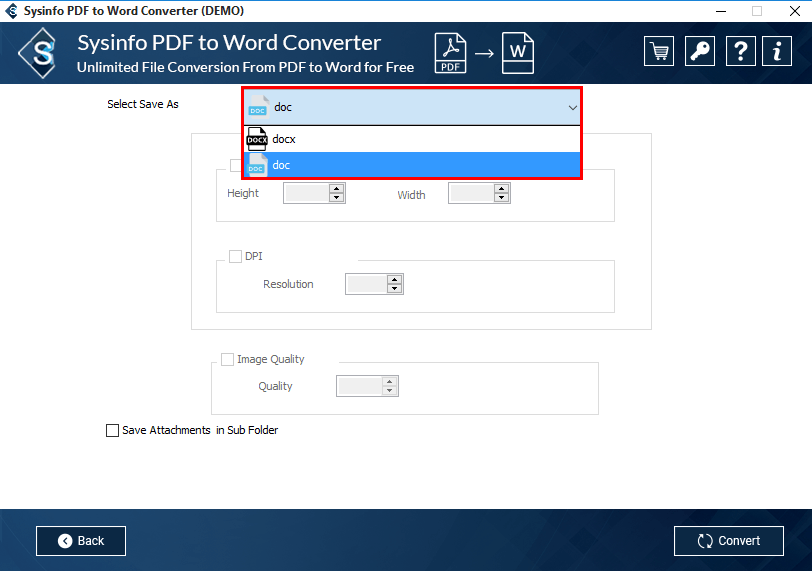Collapse the Save As dropdown arrow
Screen dimensions: 812x573
pos(572,107)
